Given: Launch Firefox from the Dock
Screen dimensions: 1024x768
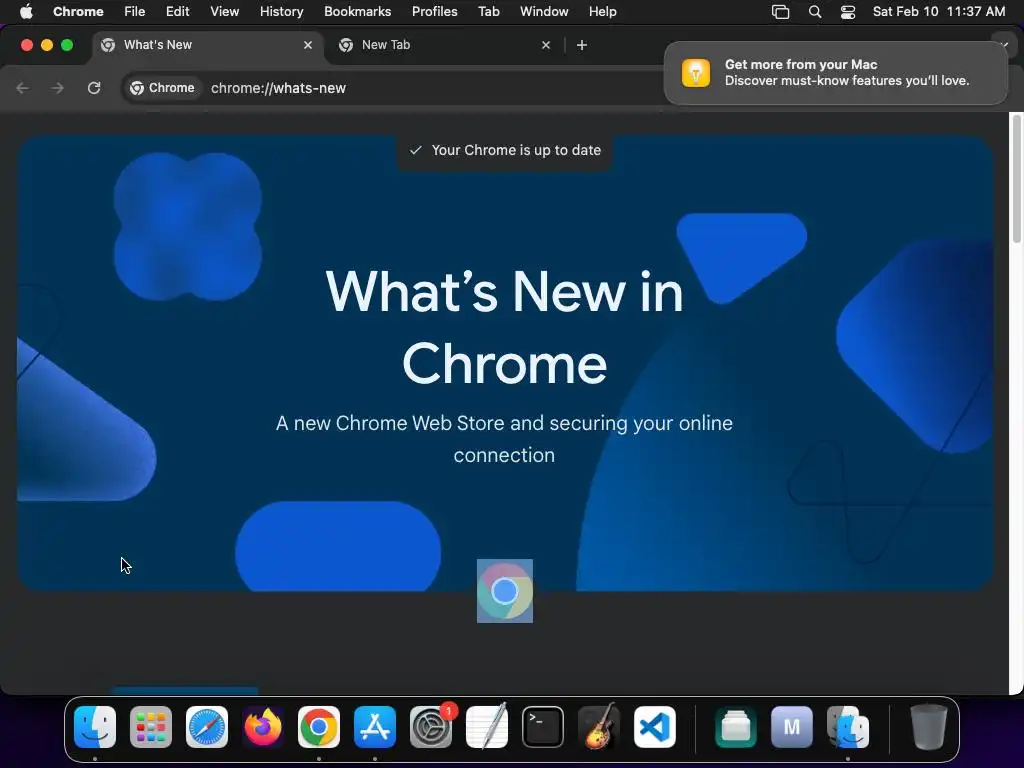Looking at the screenshot, I should tap(263, 727).
